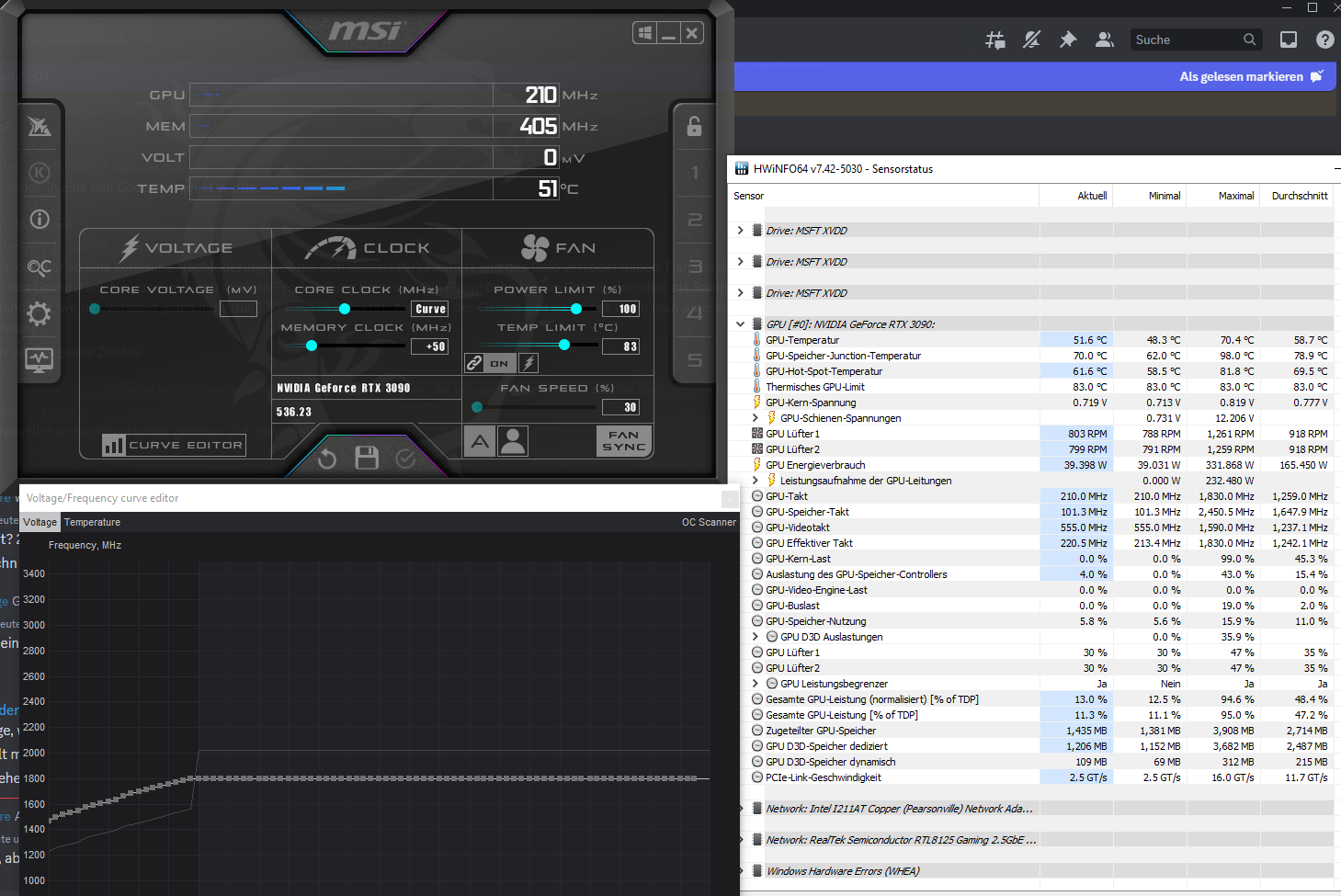
Task: Toggle user defined fan control icon
Action: click(513, 441)
